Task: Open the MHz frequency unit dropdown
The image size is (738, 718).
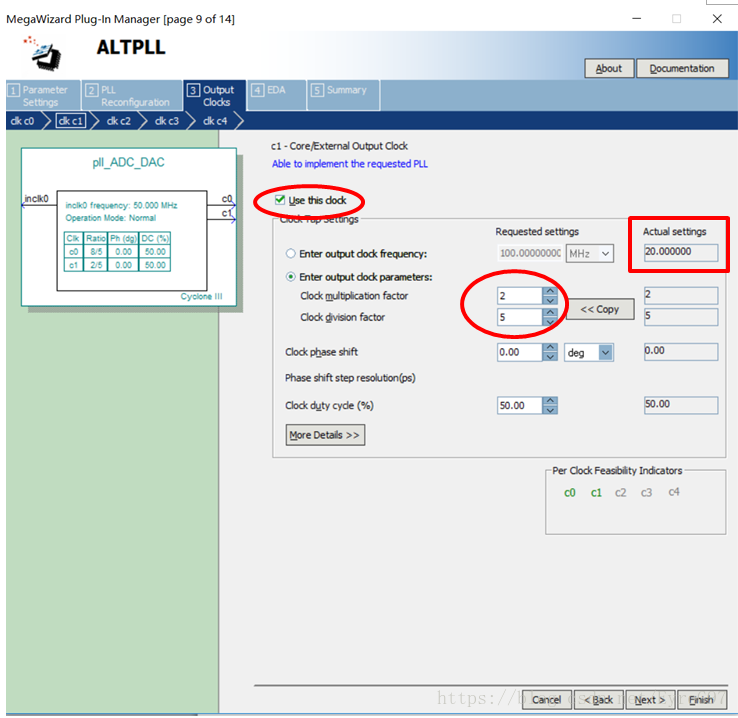Action: (590, 254)
